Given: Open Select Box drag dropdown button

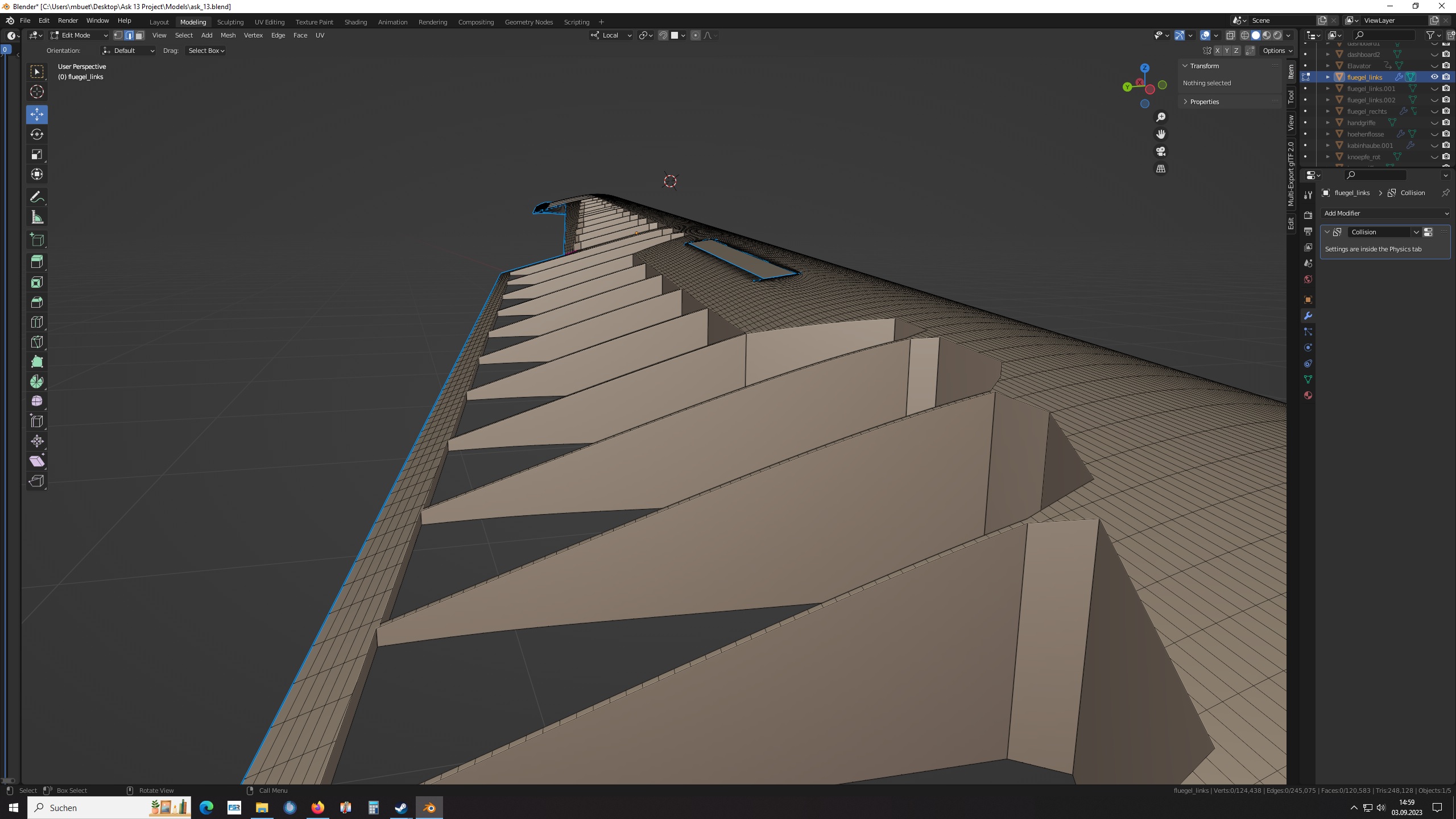Looking at the screenshot, I should 206,51.
